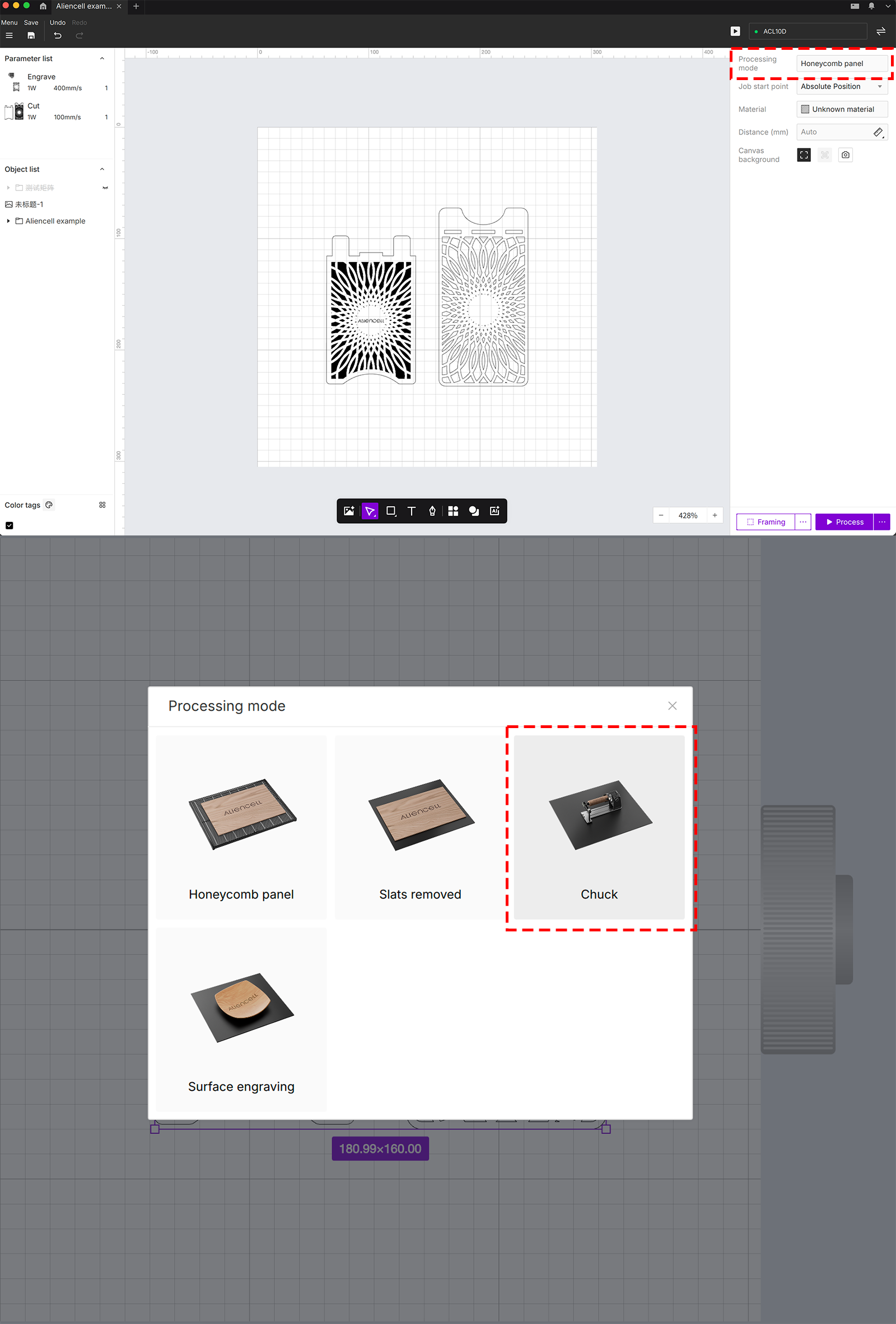Click the video play icon next to ACL10D
Viewport: 896px width, 1324px height.
735,31
